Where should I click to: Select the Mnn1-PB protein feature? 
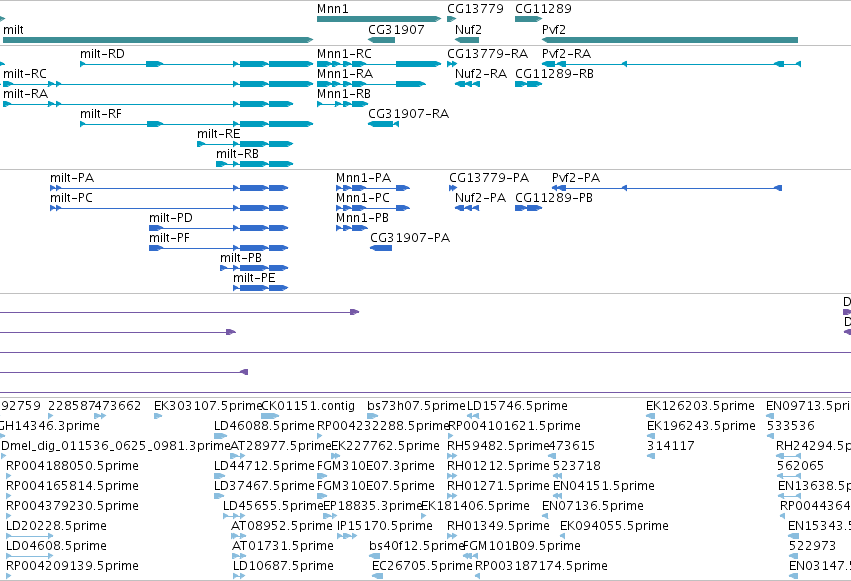pyautogui.click(x=352, y=228)
